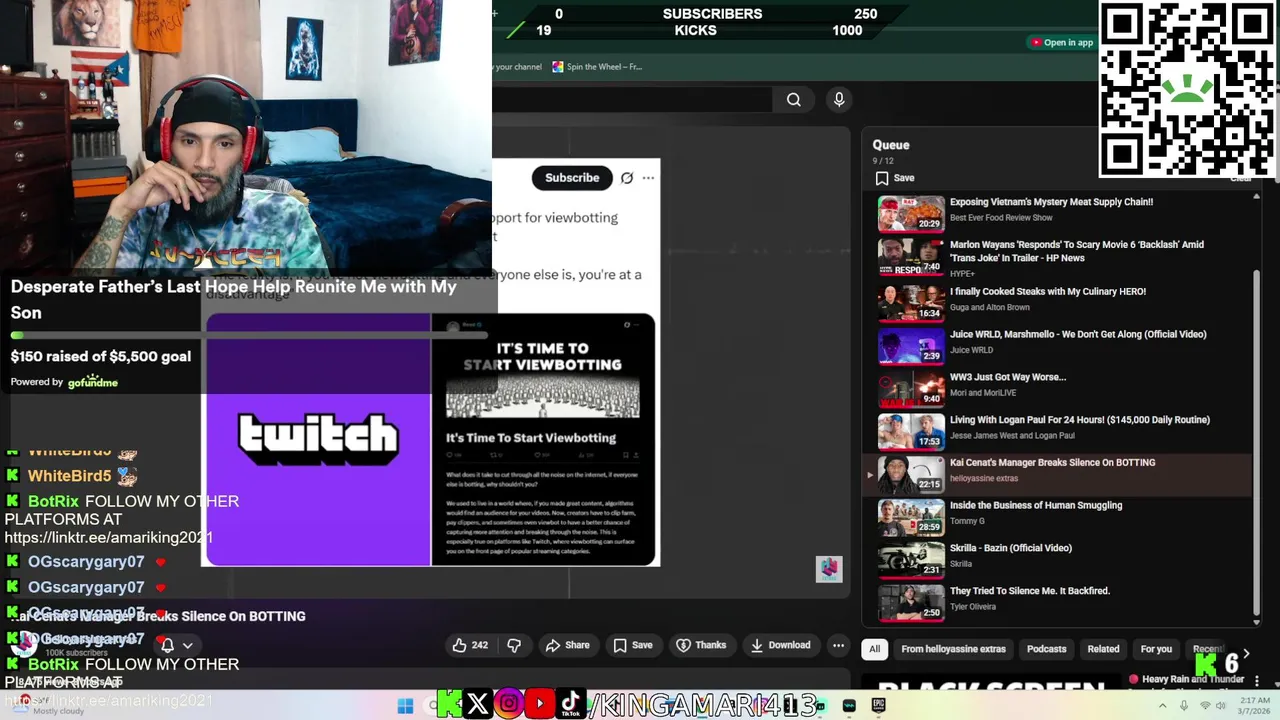The height and width of the screenshot is (720, 1280).
Task: Click the YouTube search magnifier button
Action: click(x=794, y=99)
